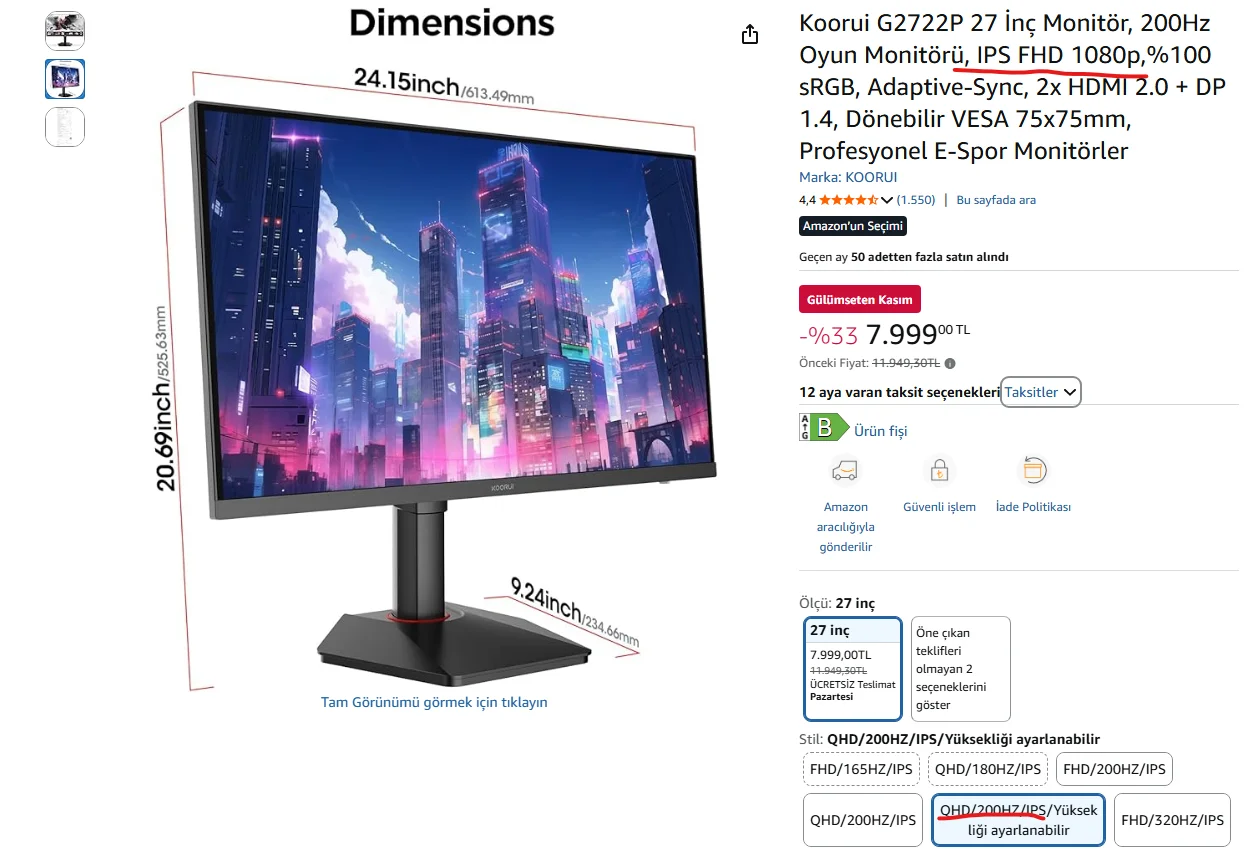
Task: Click the Gülümseten Kasım deal badge
Action: [860, 299]
